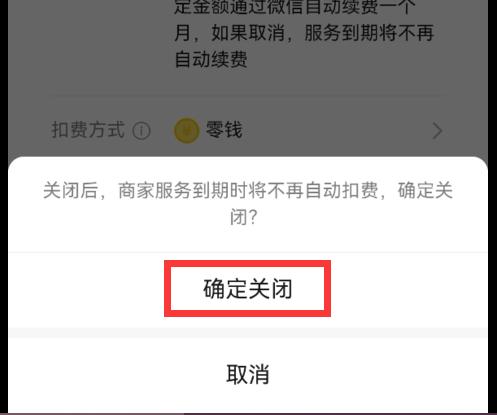Click the divider below the confirmation message
Image resolution: width=497 pixels, height=415 pixels.
point(248,252)
